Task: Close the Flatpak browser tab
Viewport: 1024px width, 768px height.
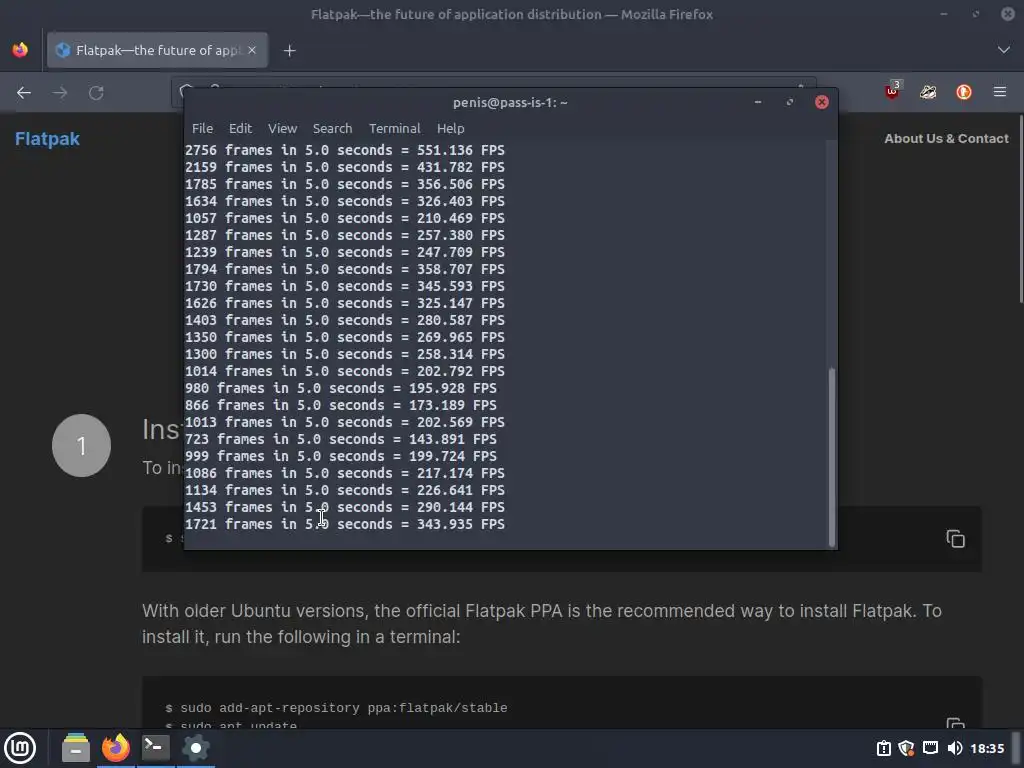Action: click(252, 50)
